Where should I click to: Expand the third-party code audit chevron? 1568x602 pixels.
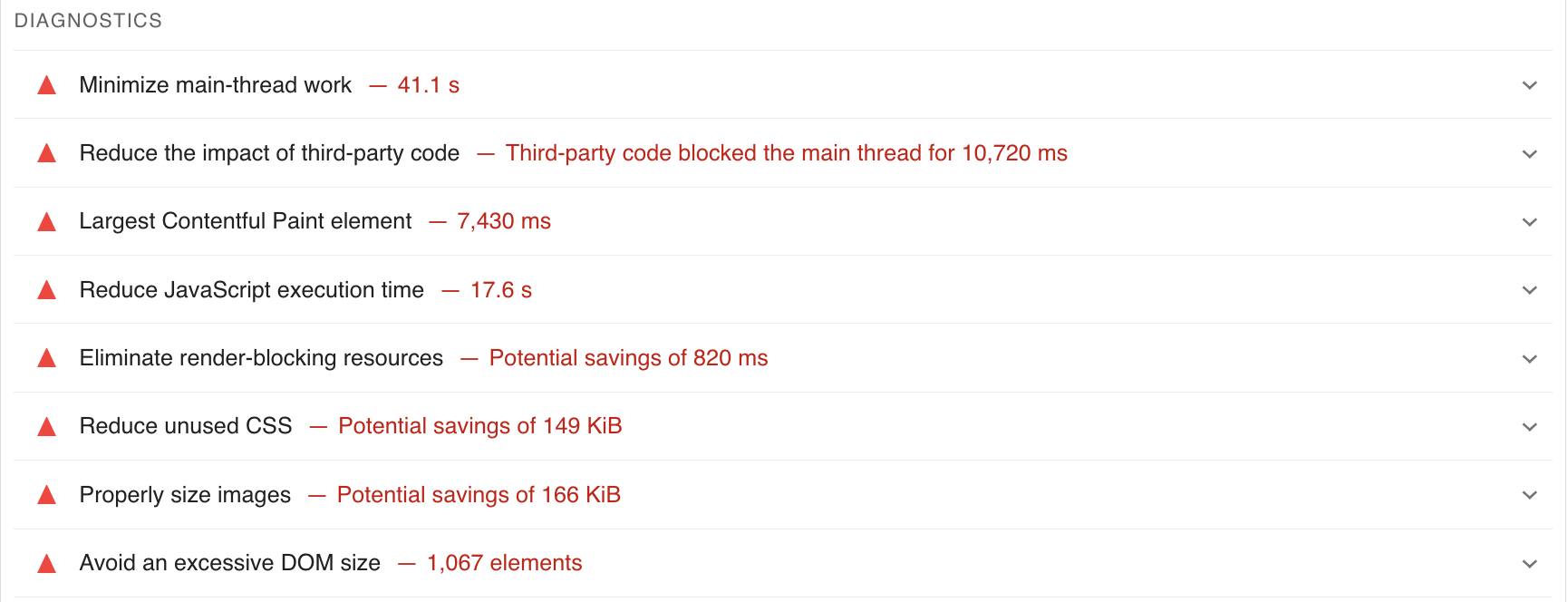[1530, 154]
